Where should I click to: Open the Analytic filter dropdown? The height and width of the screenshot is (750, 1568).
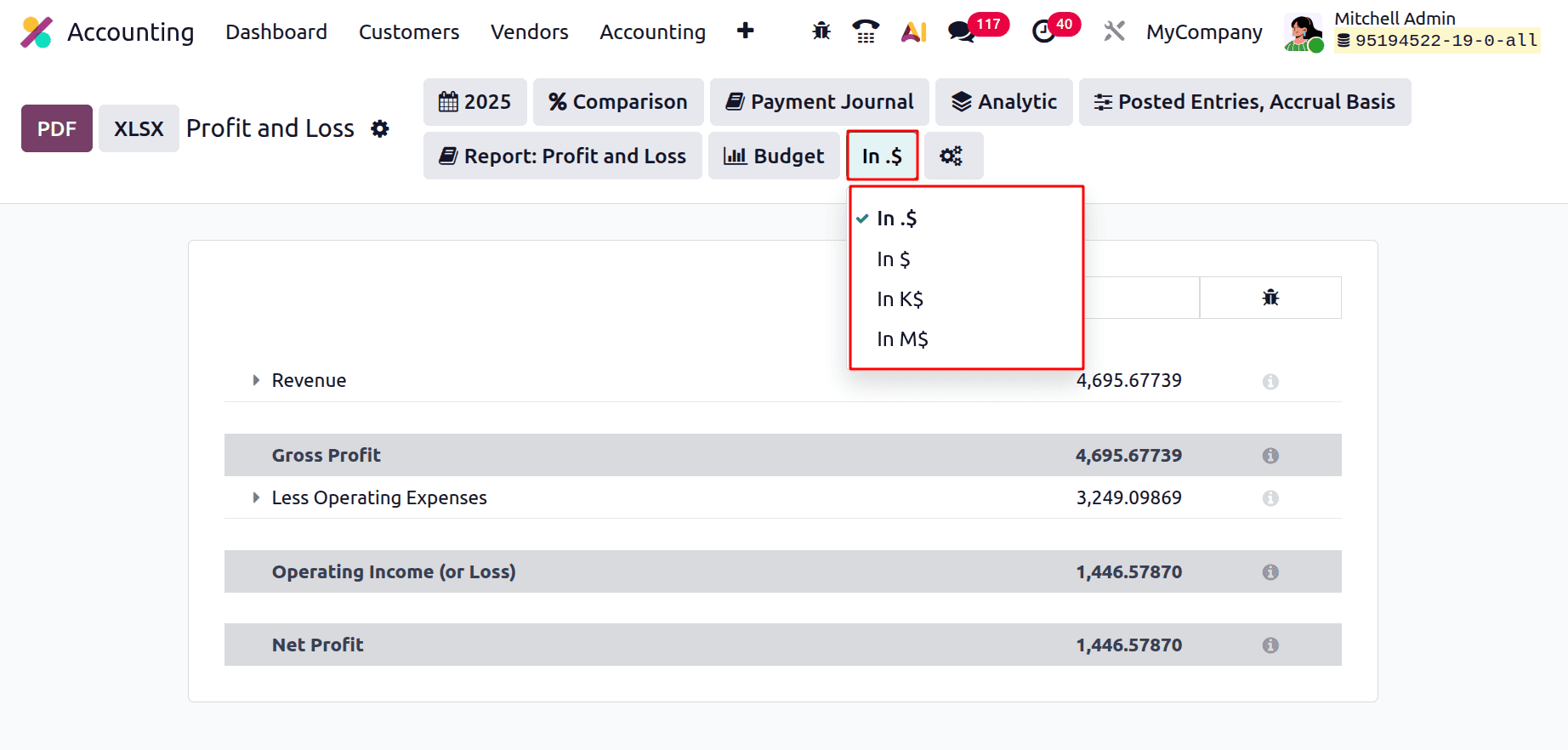[1004, 102]
